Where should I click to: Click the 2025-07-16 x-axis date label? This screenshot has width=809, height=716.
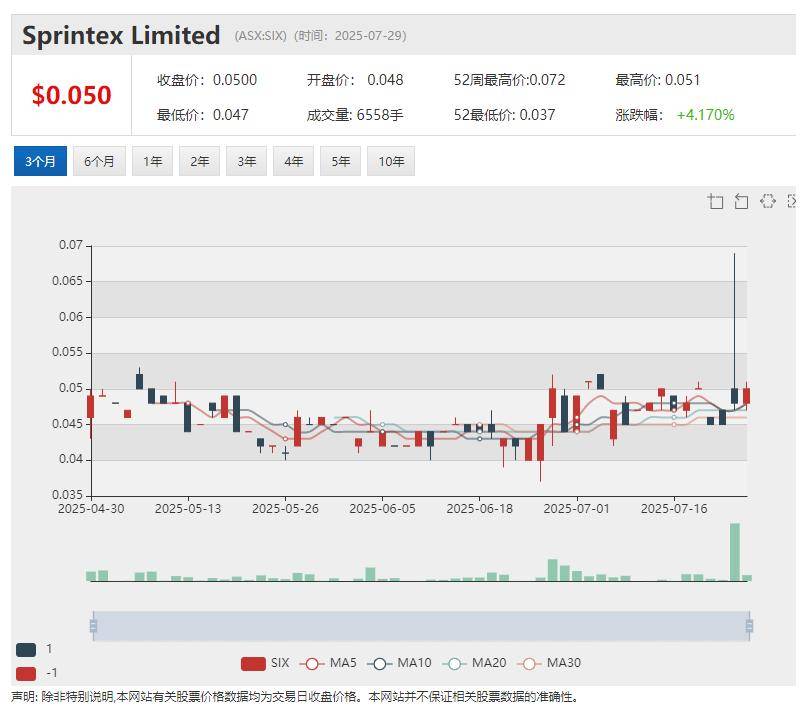pyautogui.click(x=674, y=509)
